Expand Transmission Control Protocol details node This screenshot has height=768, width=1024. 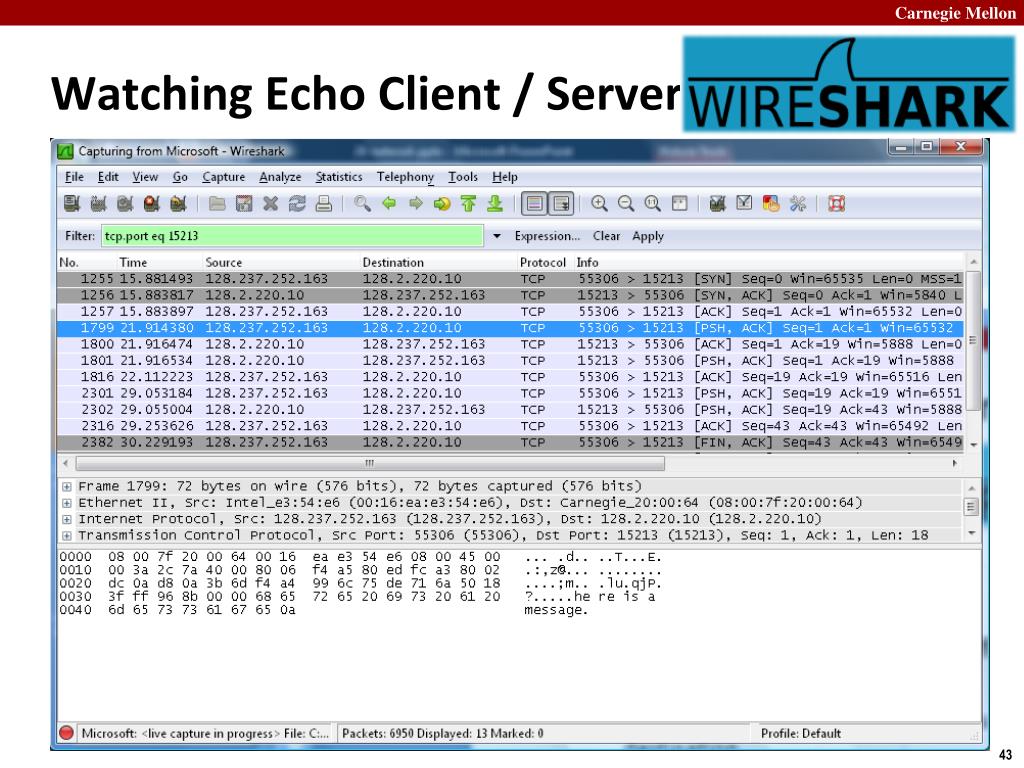67,536
